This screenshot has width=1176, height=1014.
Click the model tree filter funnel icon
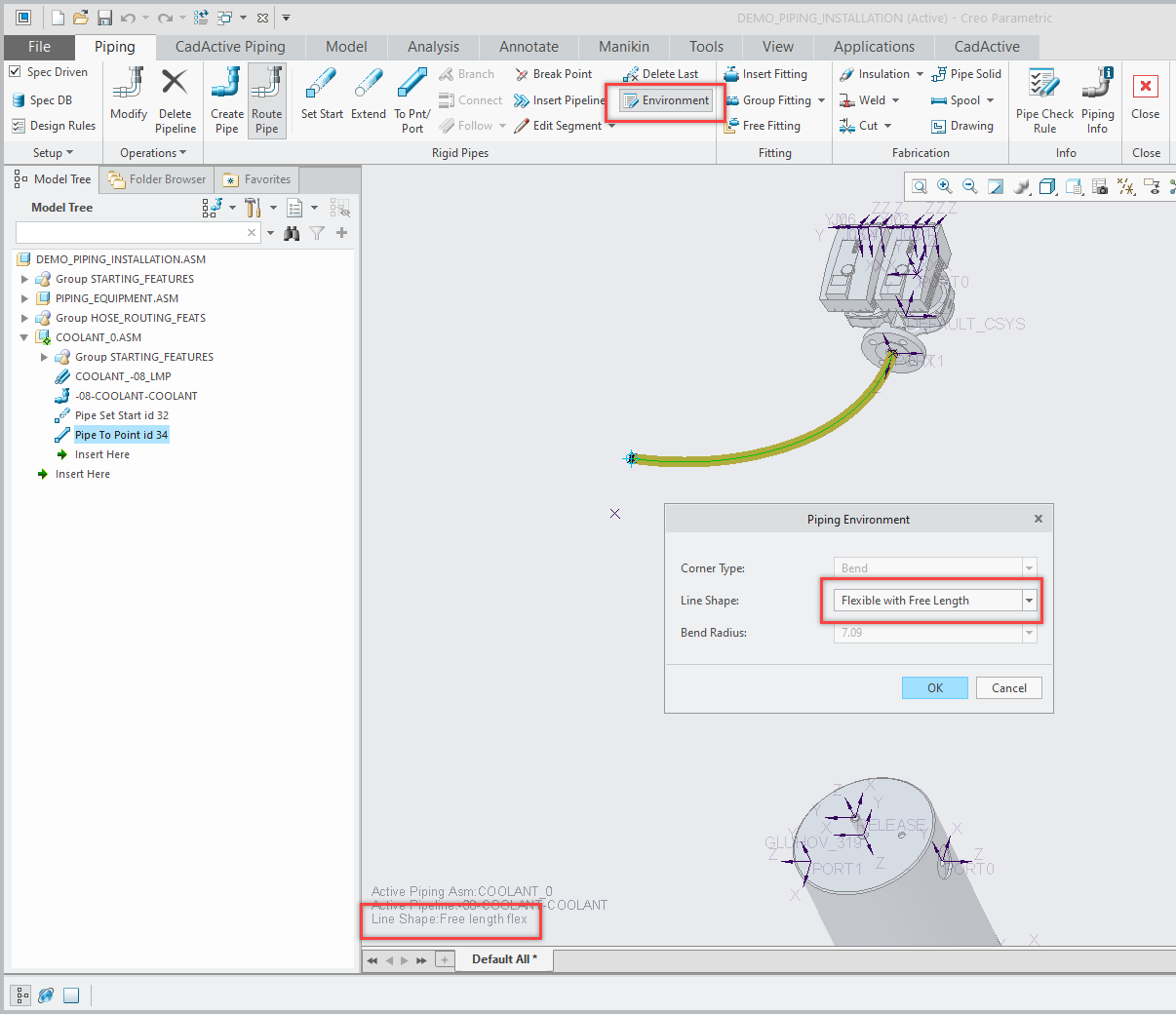pyautogui.click(x=317, y=233)
